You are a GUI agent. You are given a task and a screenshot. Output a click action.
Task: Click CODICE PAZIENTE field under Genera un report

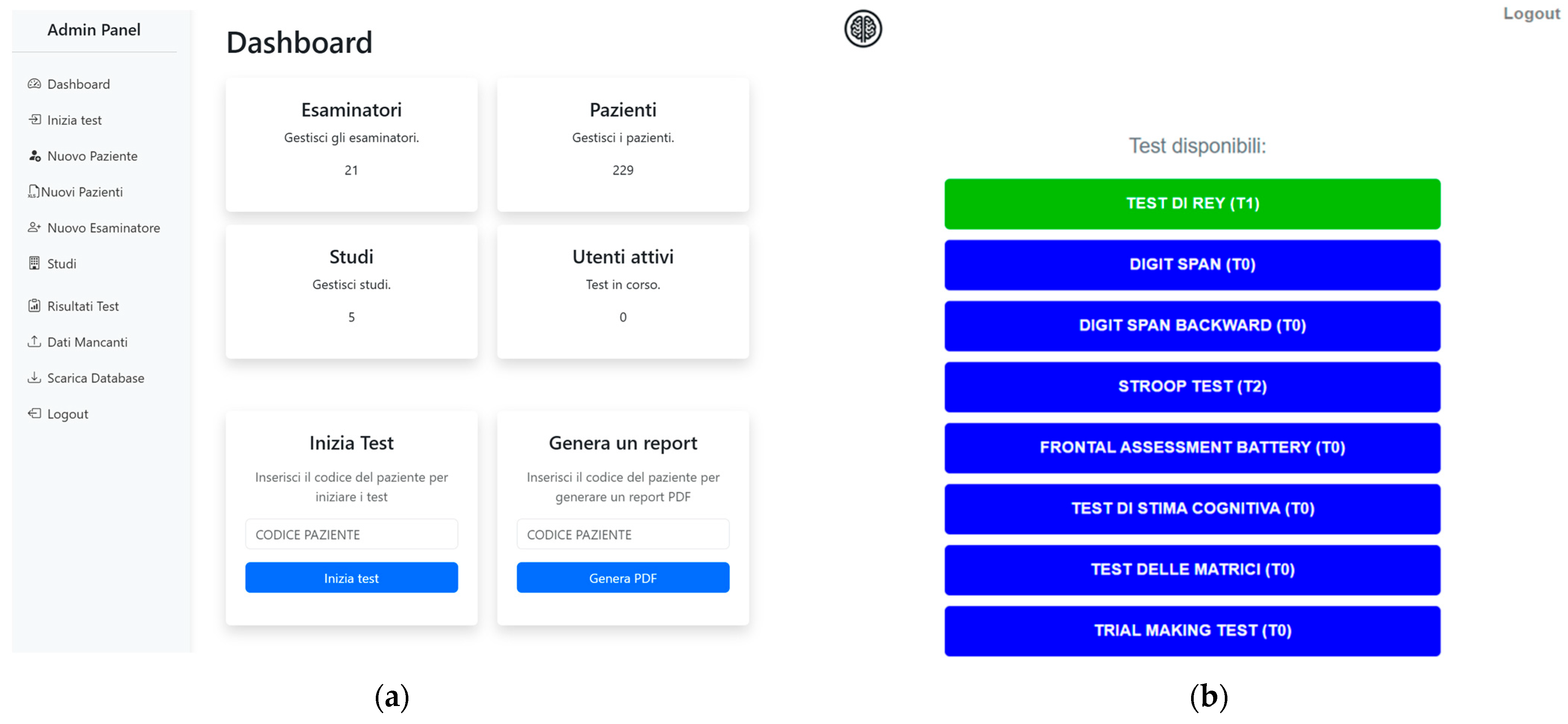coord(623,534)
